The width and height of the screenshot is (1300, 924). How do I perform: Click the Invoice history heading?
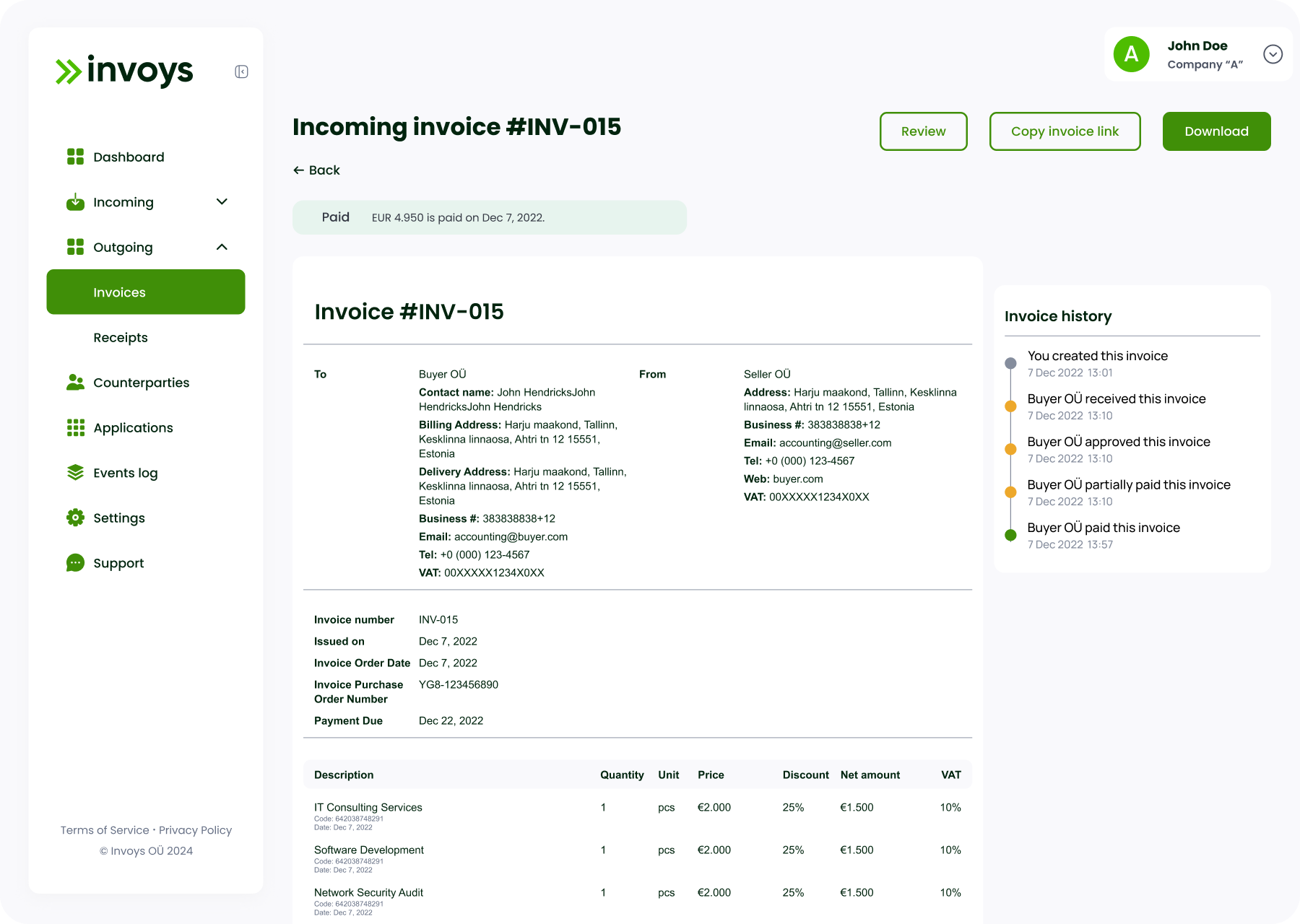coord(1058,316)
